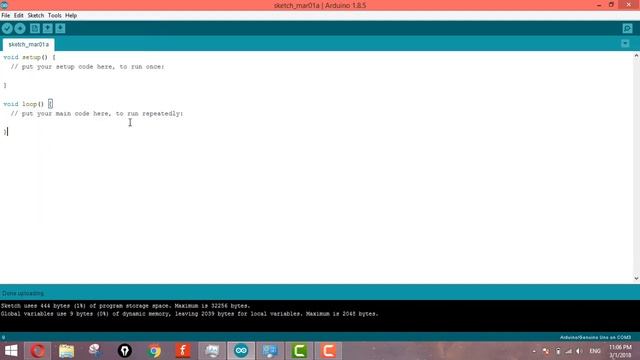Click the 'void setup()' code line

point(29,57)
